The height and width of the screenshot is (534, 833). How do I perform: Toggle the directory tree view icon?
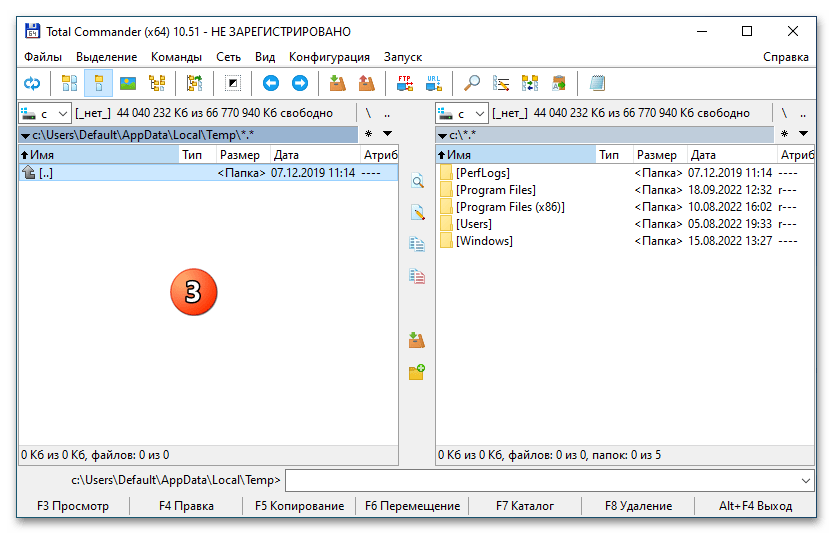[157, 83]
